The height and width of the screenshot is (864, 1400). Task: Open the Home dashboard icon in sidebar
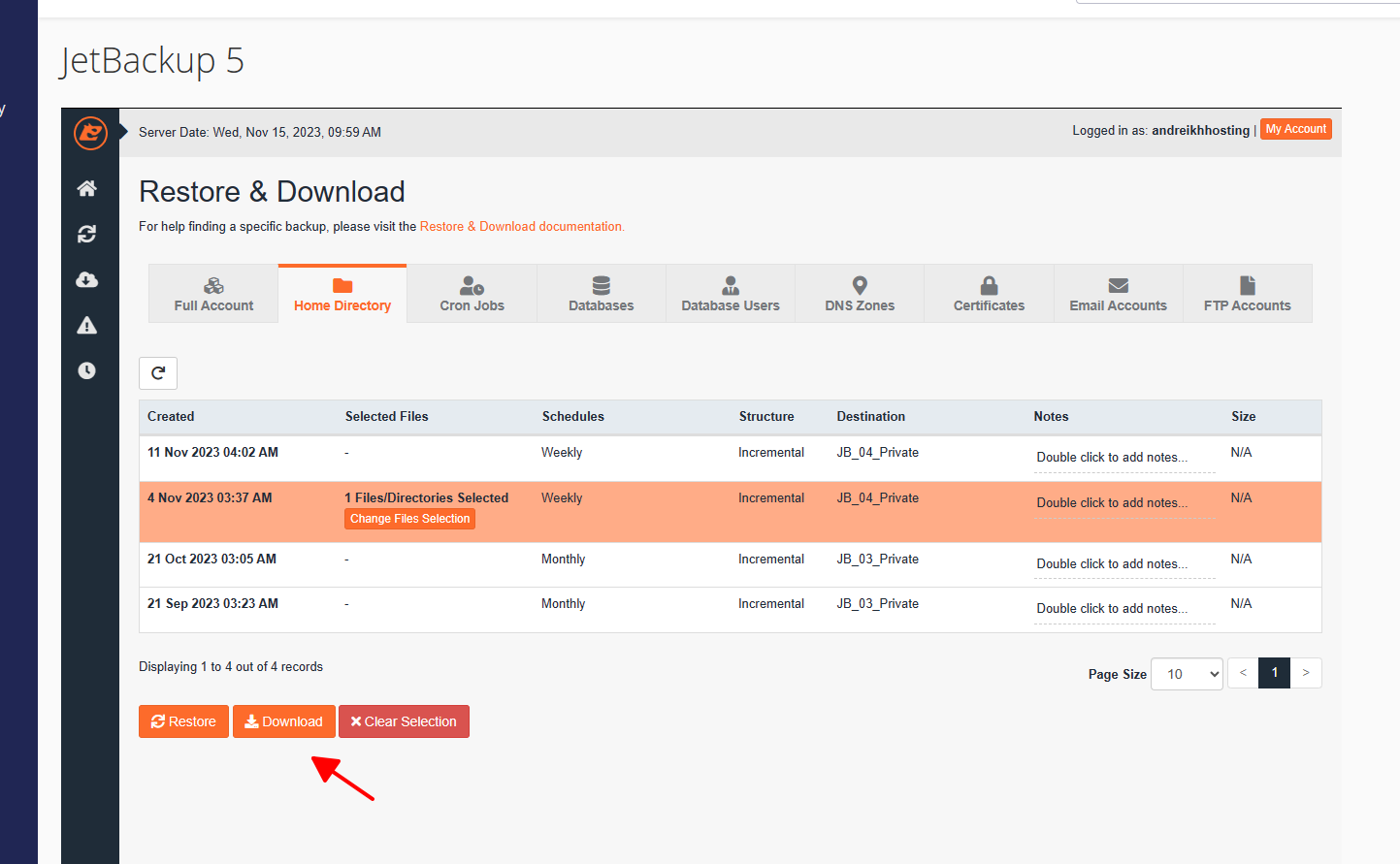click(x=87, y=188)
